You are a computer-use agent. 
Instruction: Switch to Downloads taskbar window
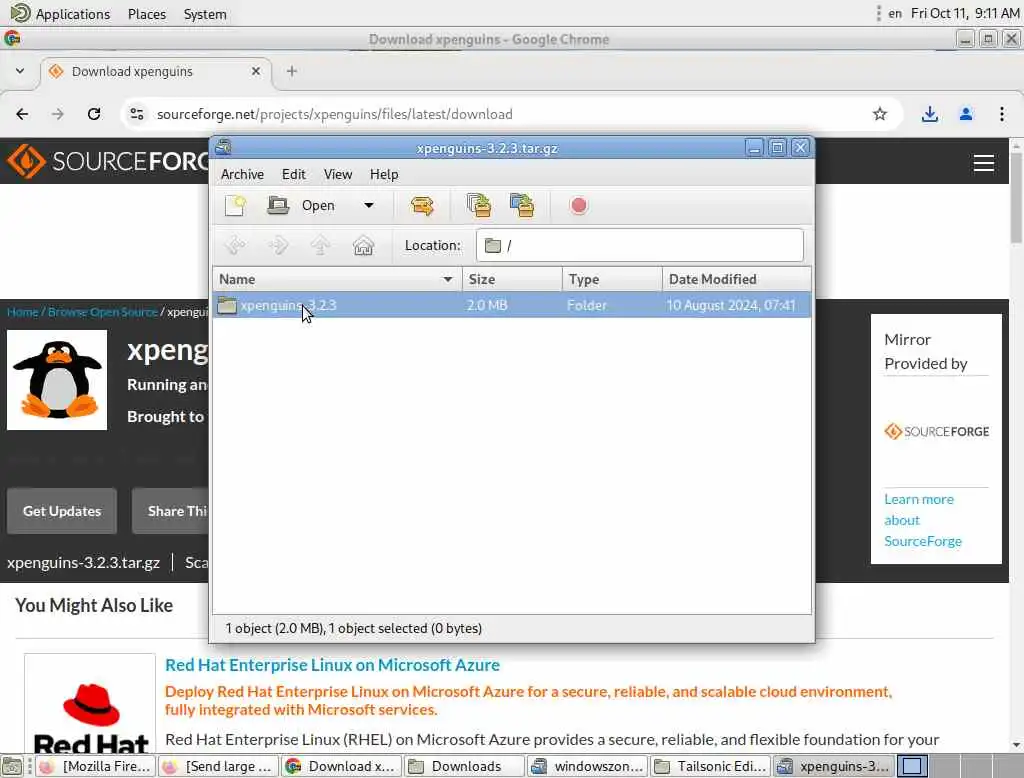[464, 766]
